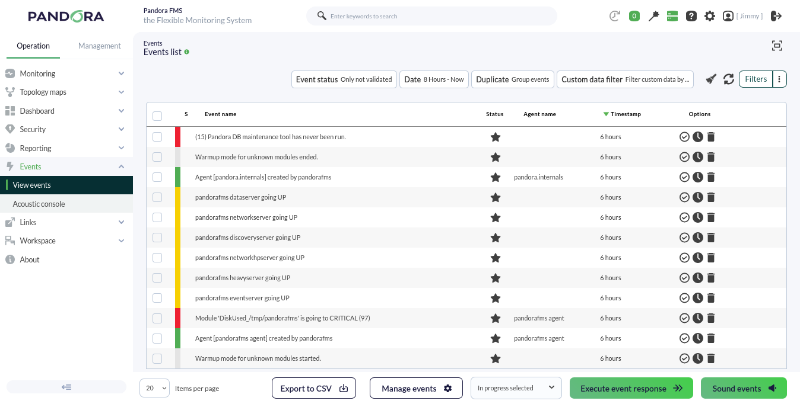800x404 pixels.
Task: Open the three-dot menu next to Filters
Action: pyautogui.click(x=780, y=79)
